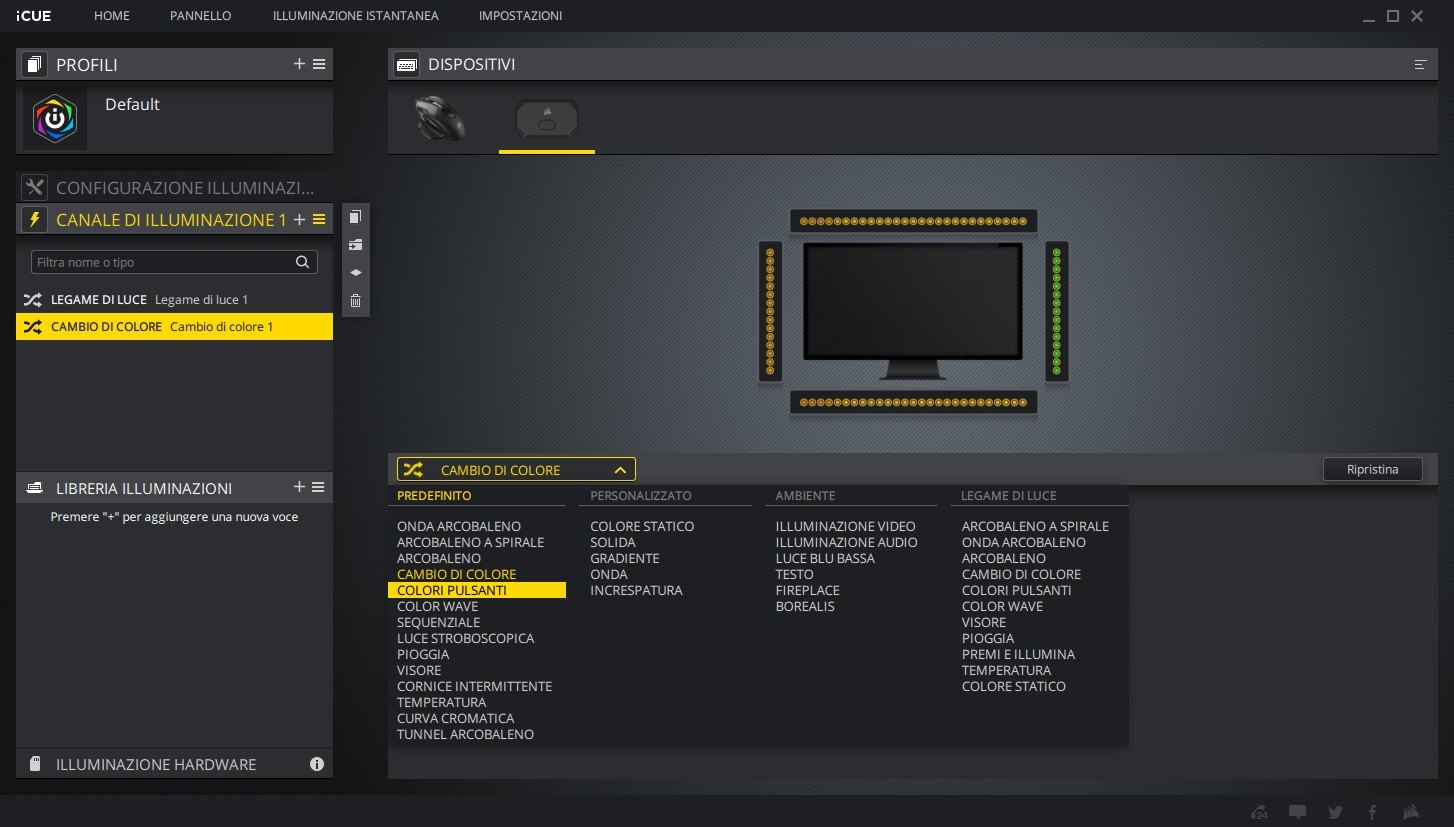Click the import folder icon in side toolbar

pos(355,245)
